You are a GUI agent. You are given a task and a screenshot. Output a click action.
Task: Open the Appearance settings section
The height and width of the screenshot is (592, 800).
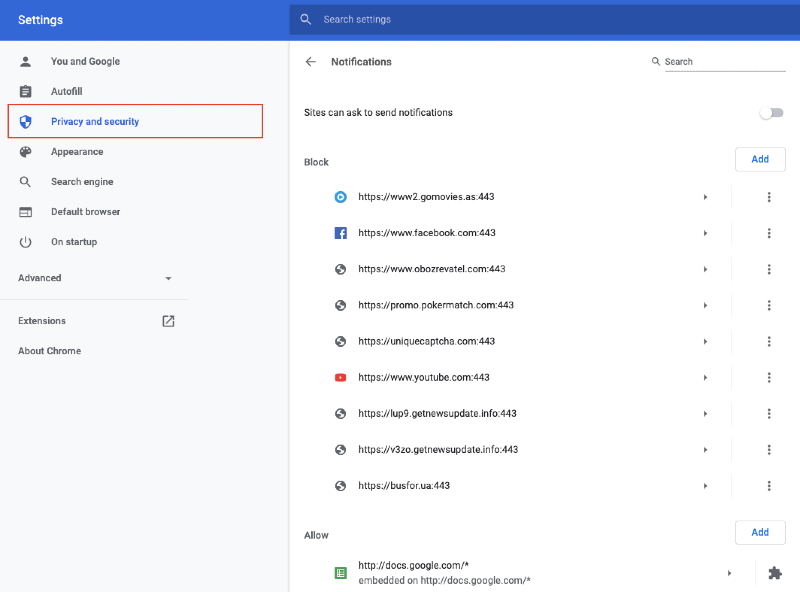(x=77, y=152)
